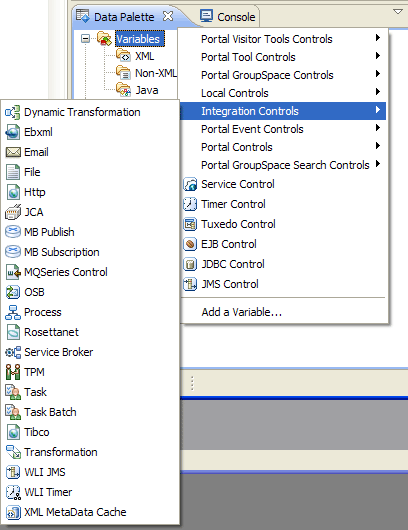Expand Portal Event Controls submenu arrow
This screenshot has width=408, height=530.
[x=378, y=127]
